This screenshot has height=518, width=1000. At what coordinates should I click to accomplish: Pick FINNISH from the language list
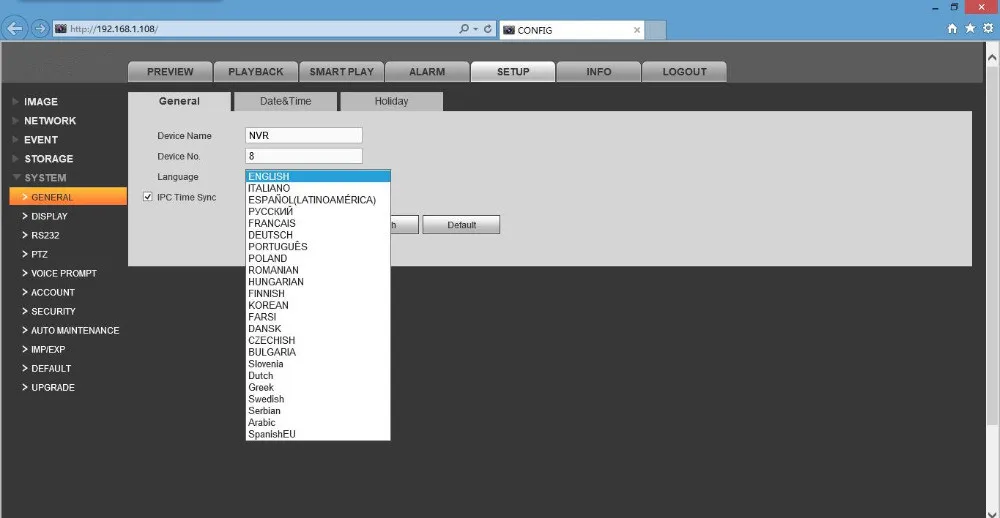tap(318, 293)
